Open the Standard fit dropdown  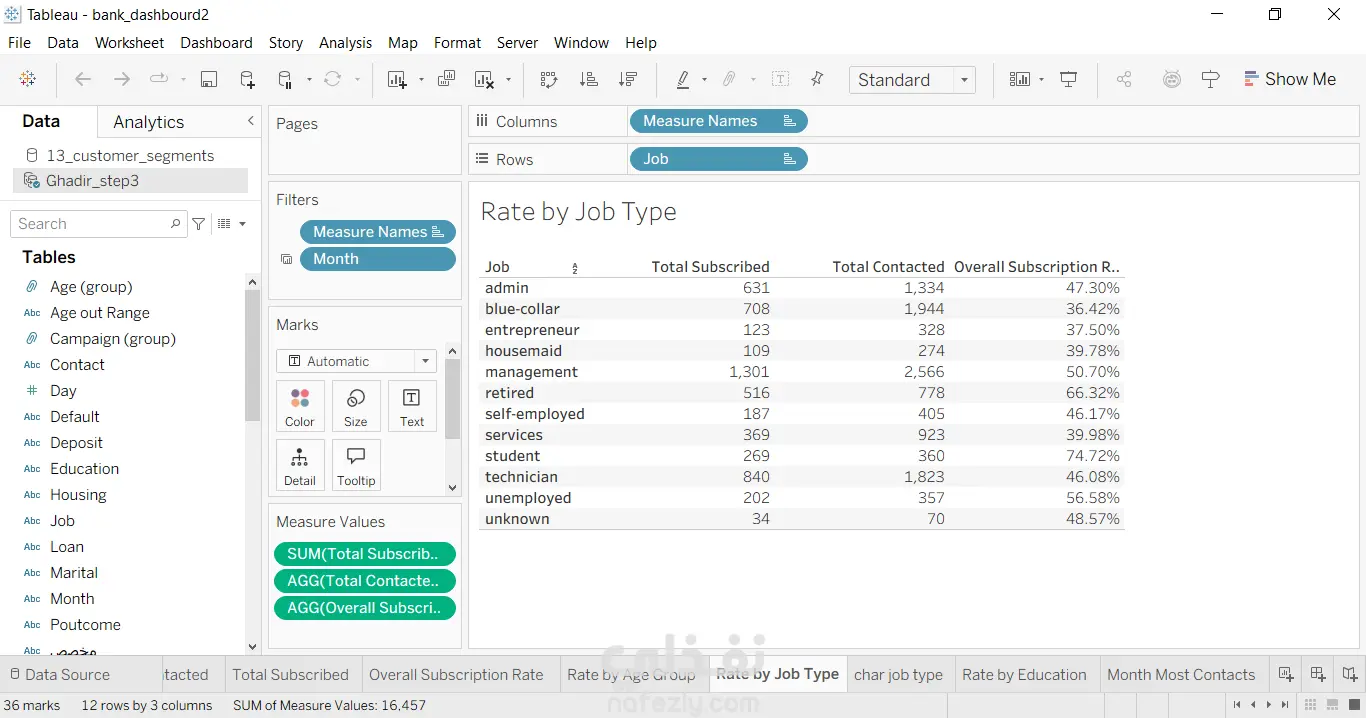(912, 80)
